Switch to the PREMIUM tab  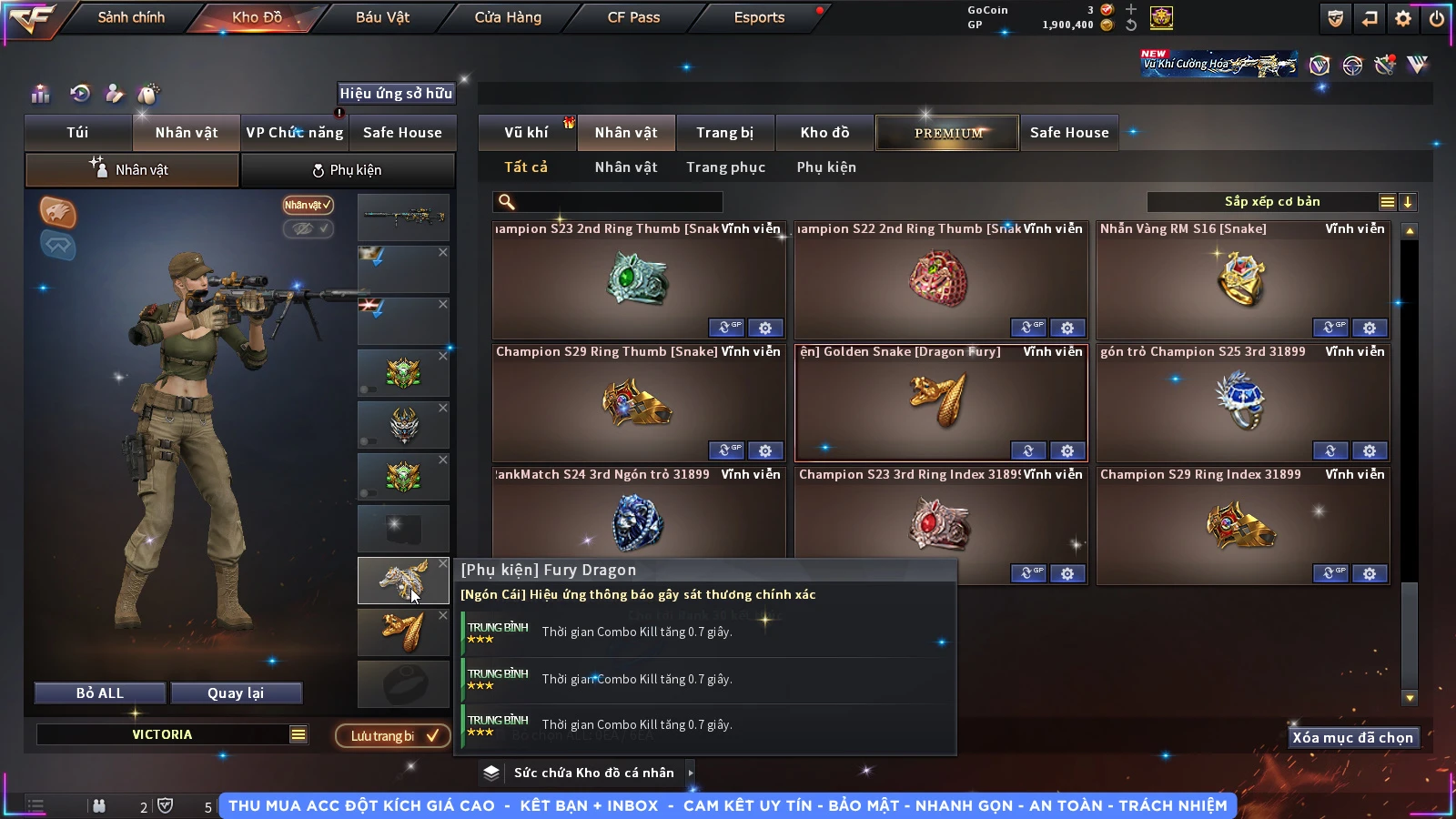[x=947, y=133]
